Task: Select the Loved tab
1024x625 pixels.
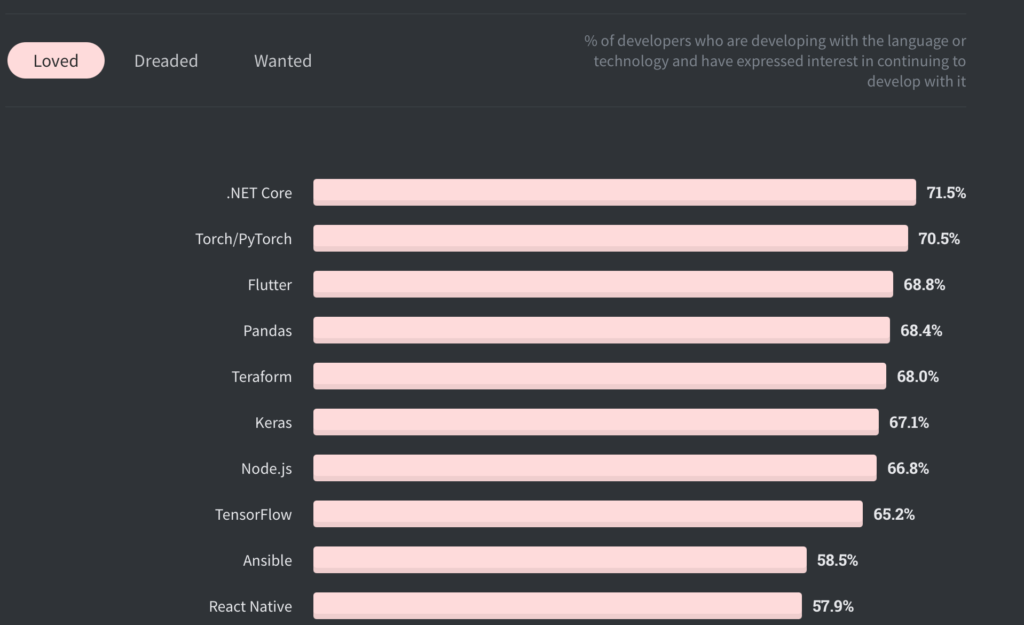Action: tap(56, 61)
